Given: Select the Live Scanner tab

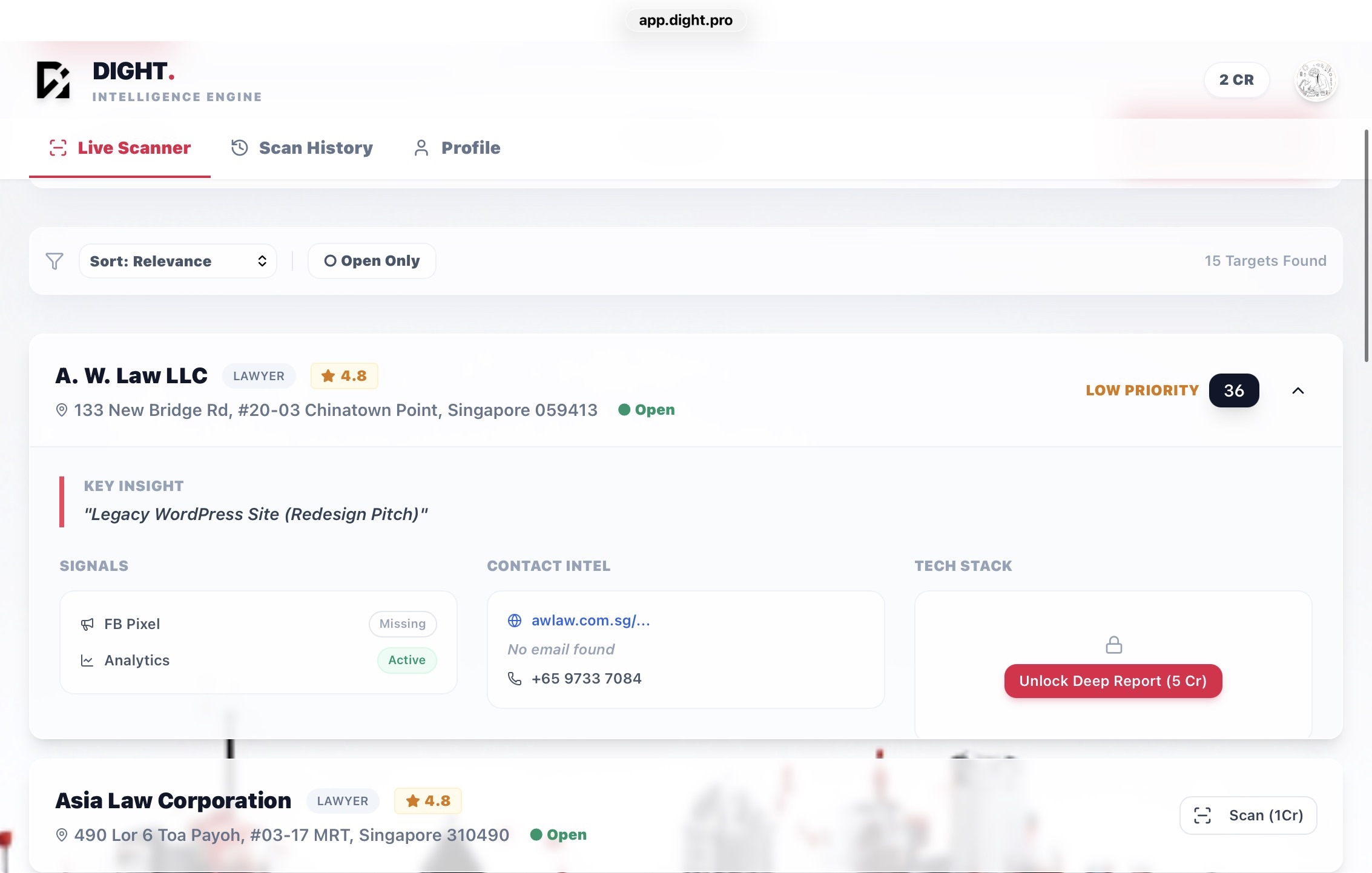Looking at the screenshot, I should pyautogui.click(x=120, y=148).
